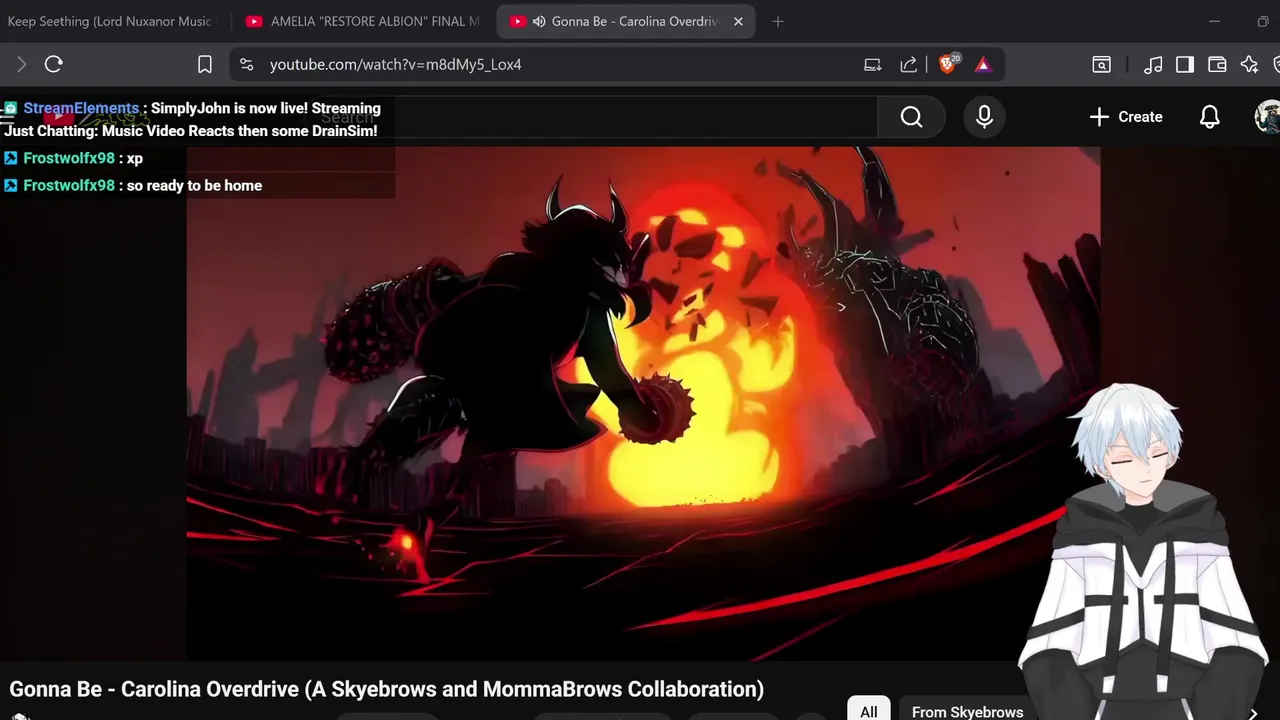Click the URL address bar text
Image resolution: width=1280 pixels, height=720 pixels.
tap(395, 64)
